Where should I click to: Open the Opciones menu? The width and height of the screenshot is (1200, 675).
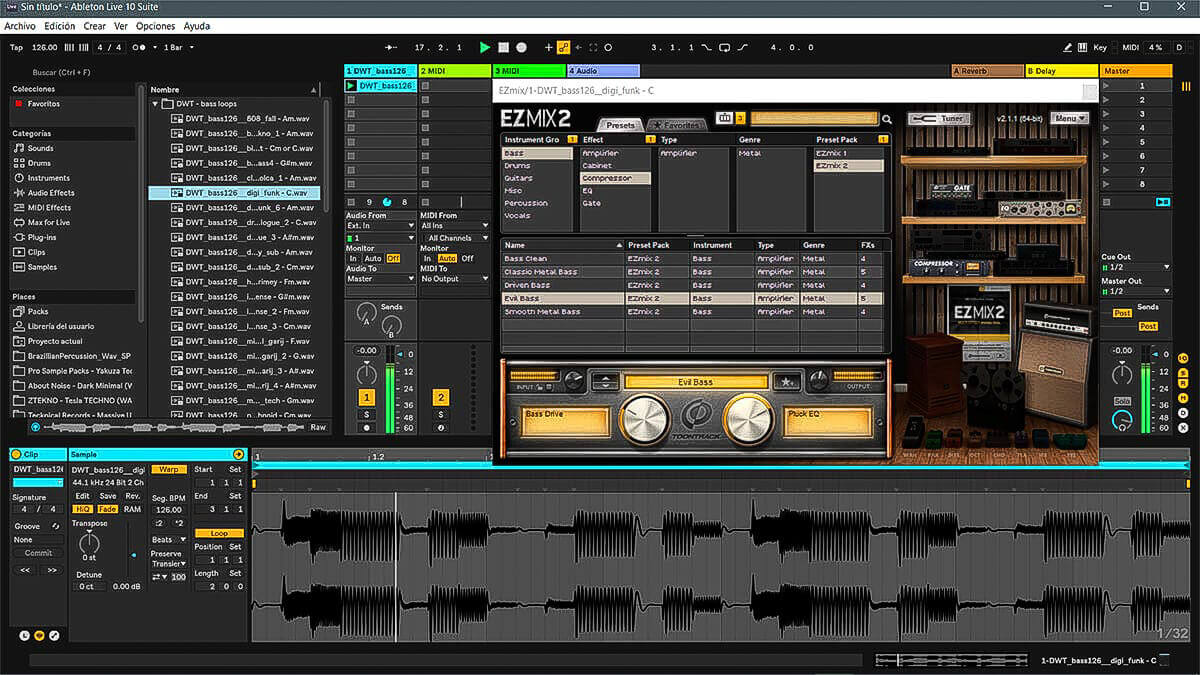(155, 26)
